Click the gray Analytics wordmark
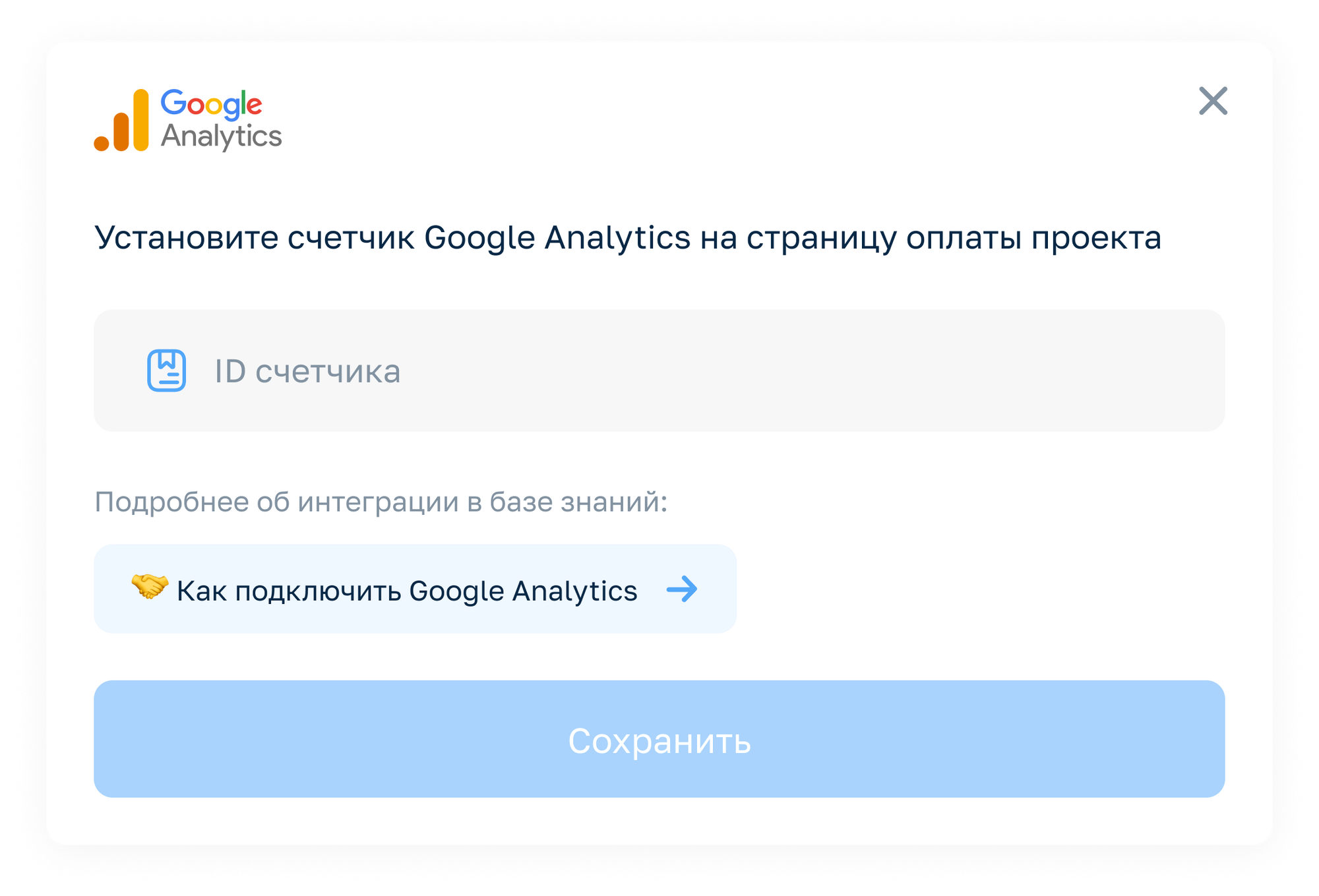Viewport: 1319px width, 896px height. pos(222,136)
